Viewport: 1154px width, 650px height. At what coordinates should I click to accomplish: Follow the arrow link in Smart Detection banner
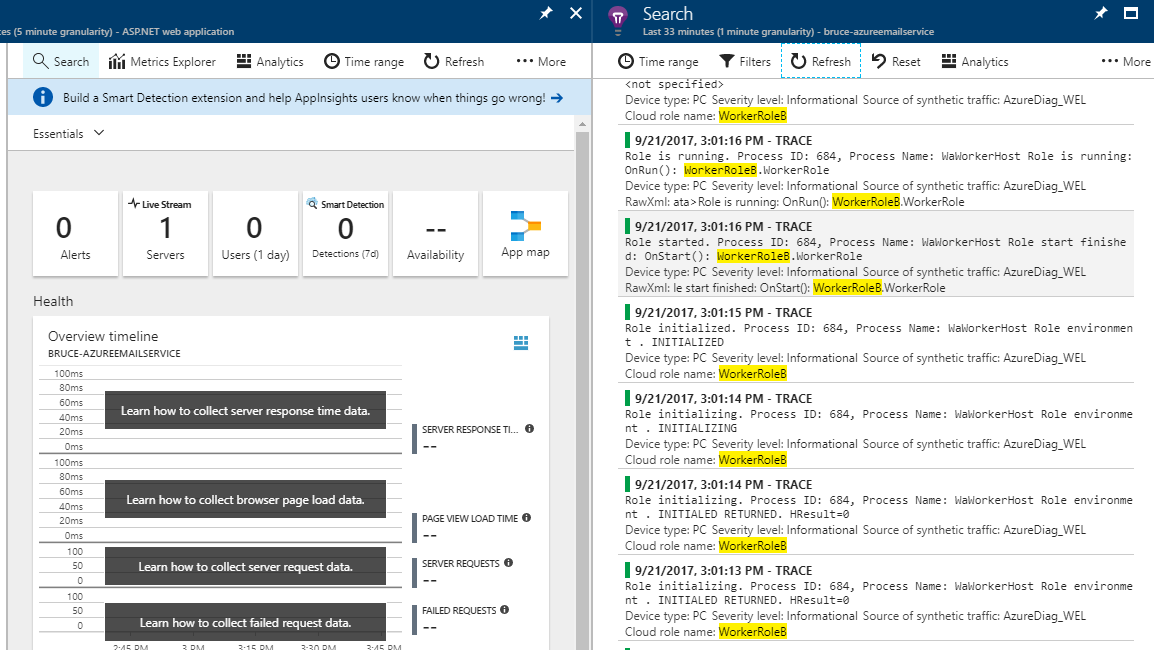pyautogui.click(x=557, y=98)
